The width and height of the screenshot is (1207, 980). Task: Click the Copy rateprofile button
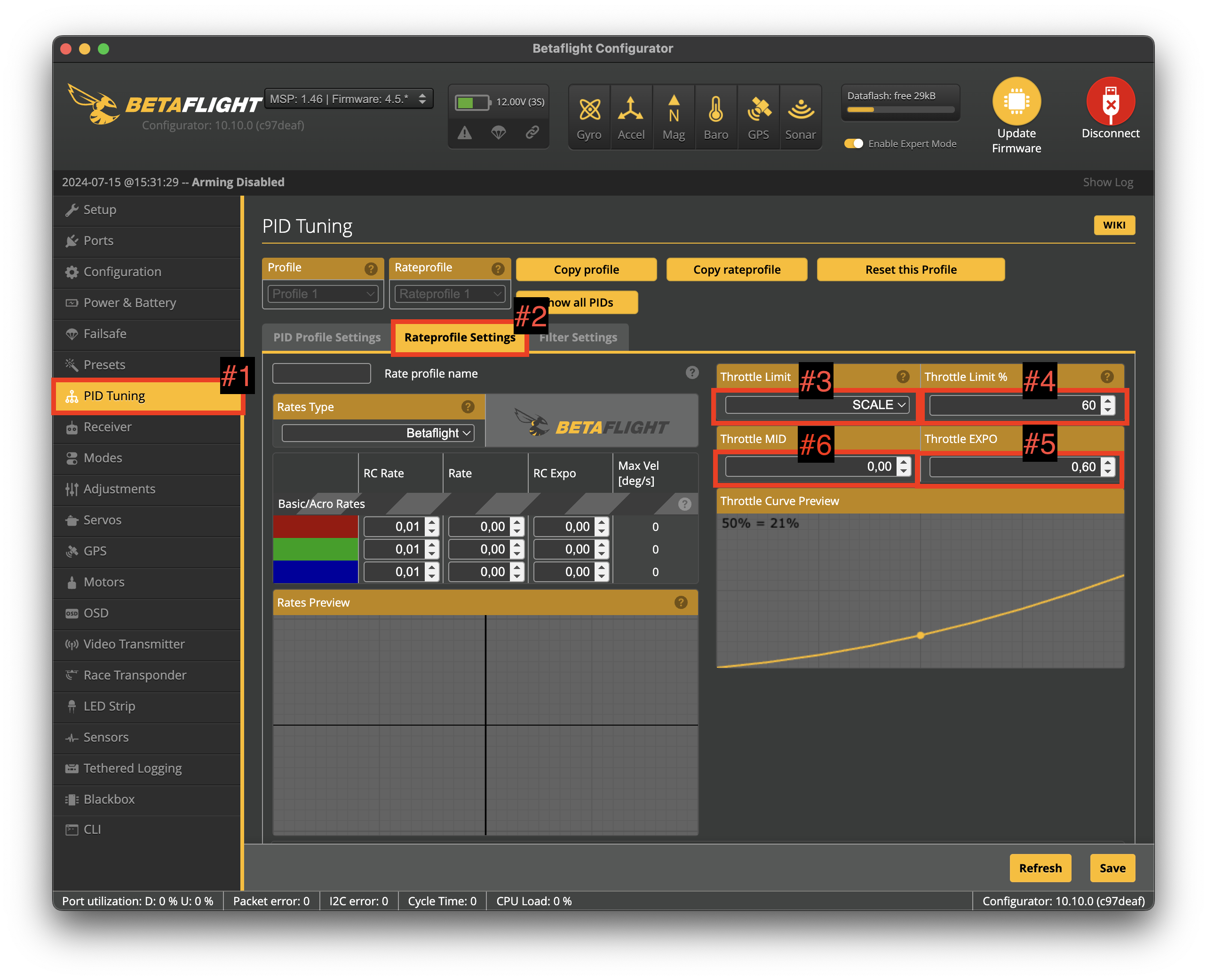coord(737,269)
